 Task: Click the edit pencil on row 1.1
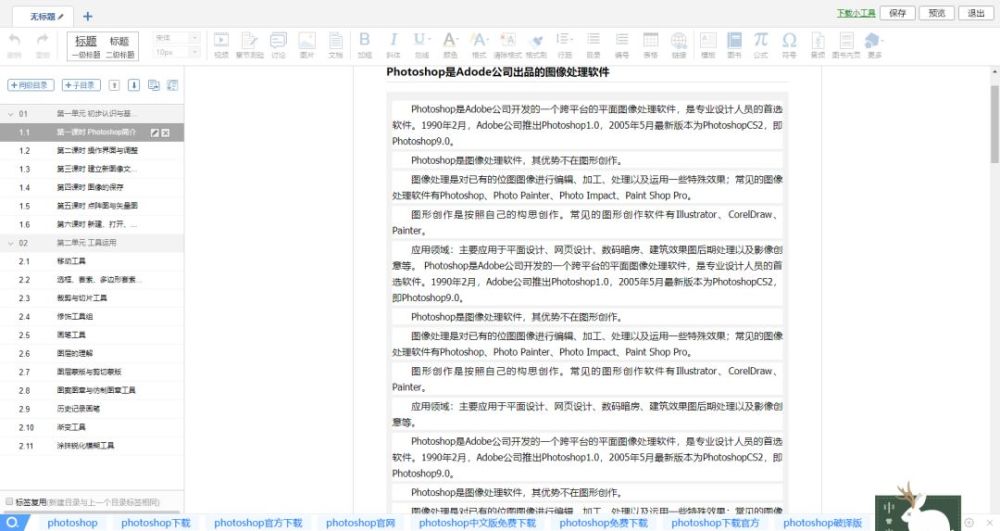[x=155, y=133]
